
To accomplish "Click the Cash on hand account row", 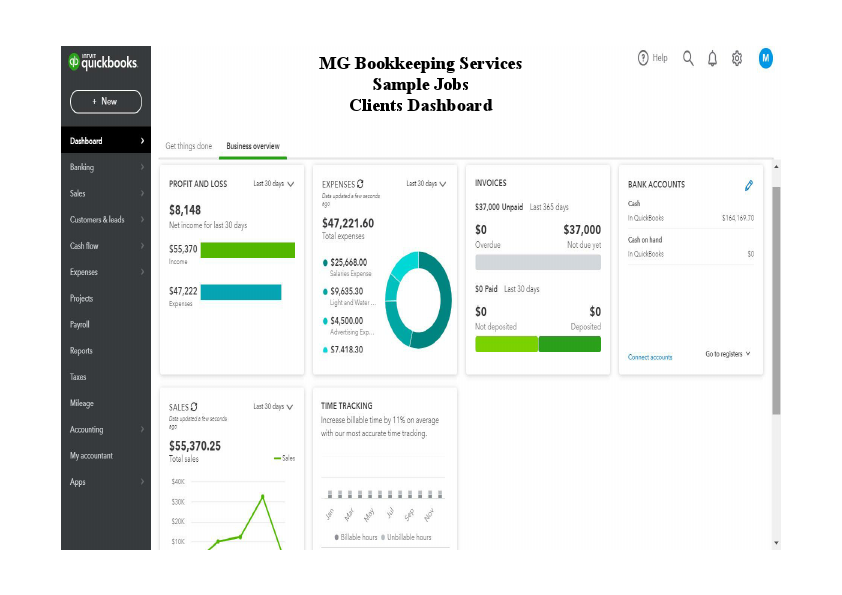I will [x=691, y=247].
